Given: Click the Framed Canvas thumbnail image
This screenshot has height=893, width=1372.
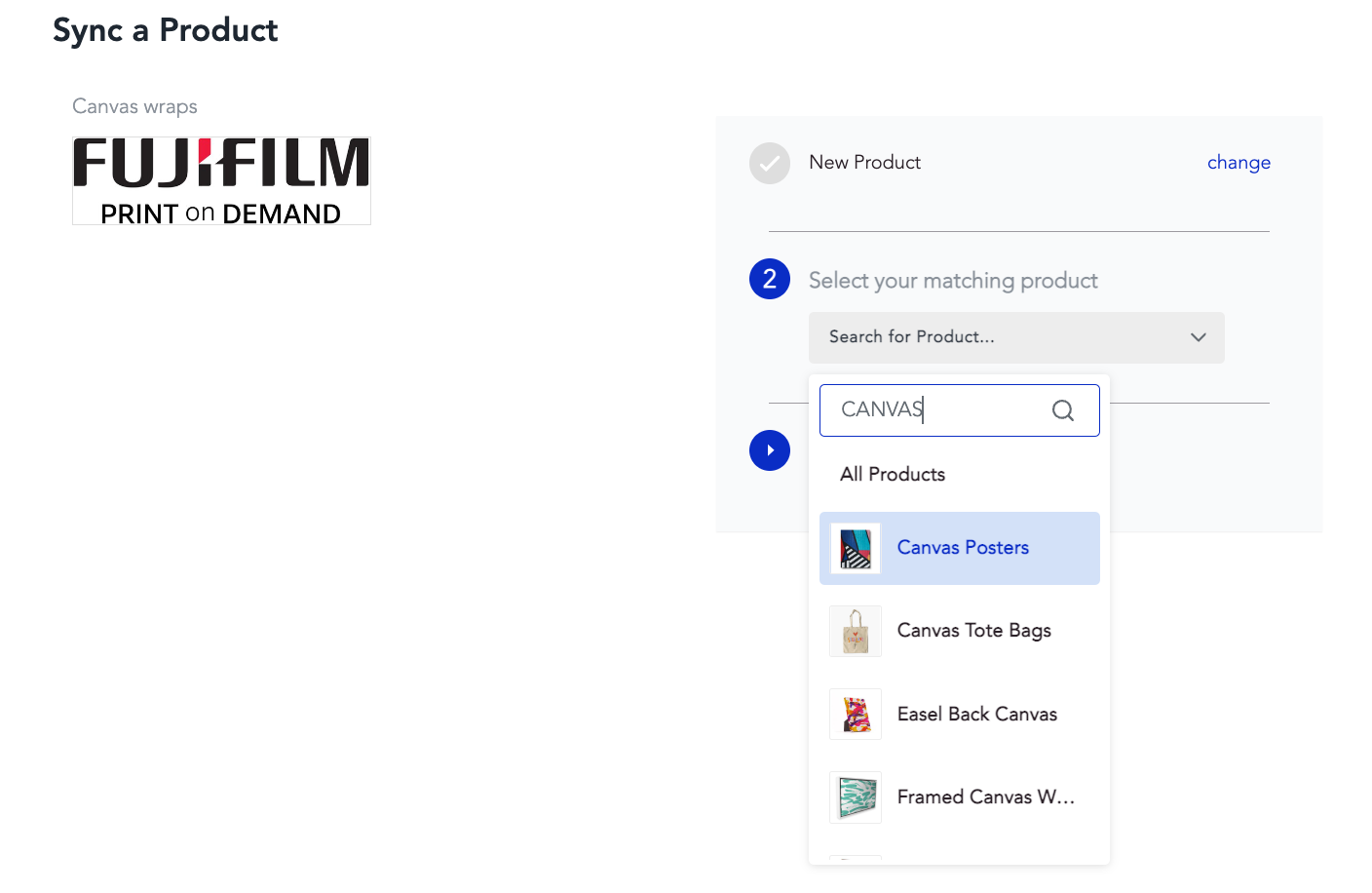Looking at the screenshot, I should (x=856, y=797).
